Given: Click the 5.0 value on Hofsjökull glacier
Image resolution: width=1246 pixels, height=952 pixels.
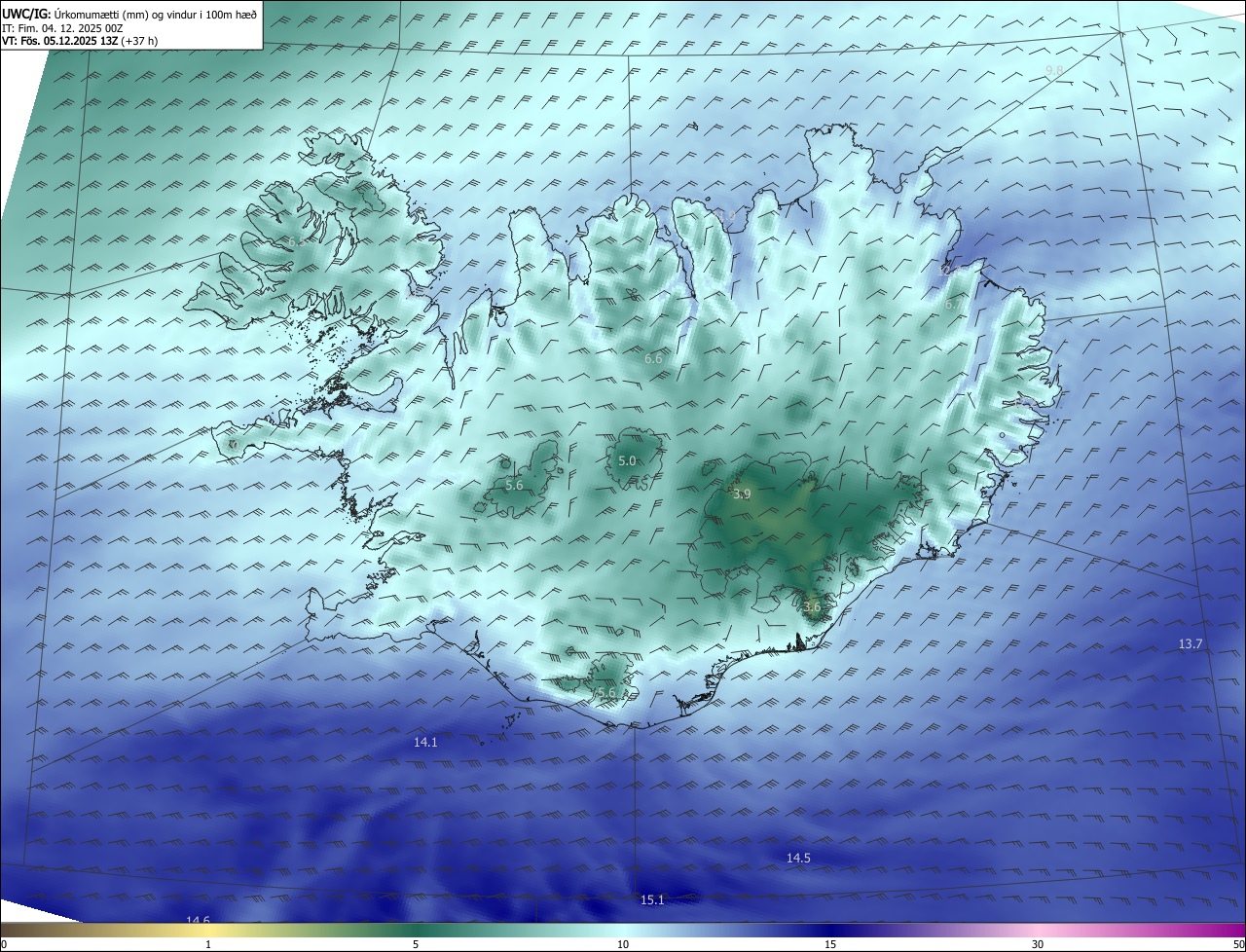Looking at the screenshot, I should tap(627, 461).
